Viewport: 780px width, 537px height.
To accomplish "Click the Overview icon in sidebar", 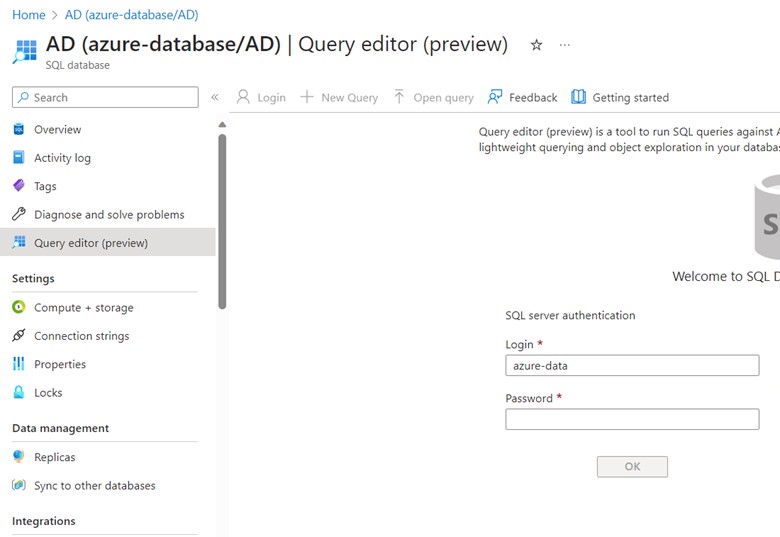I will pyautogui.click(x=18, y=129).
